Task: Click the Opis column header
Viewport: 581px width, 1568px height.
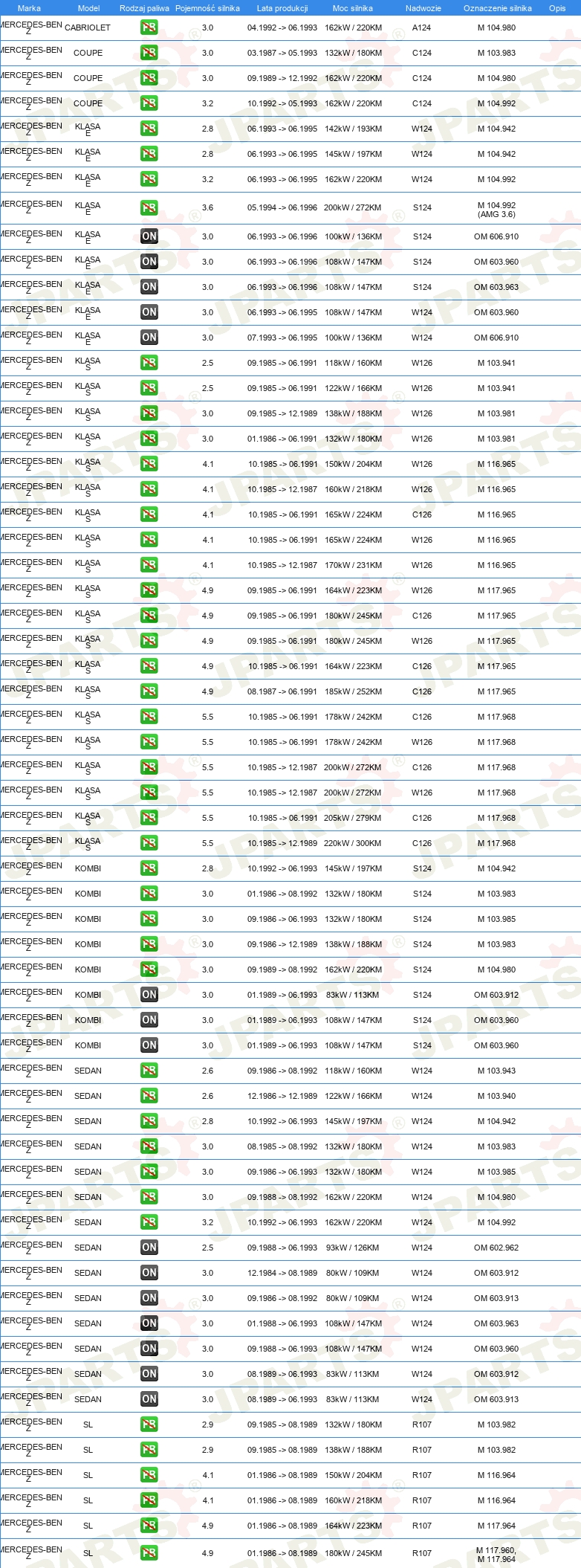Action: click(557, 8)
